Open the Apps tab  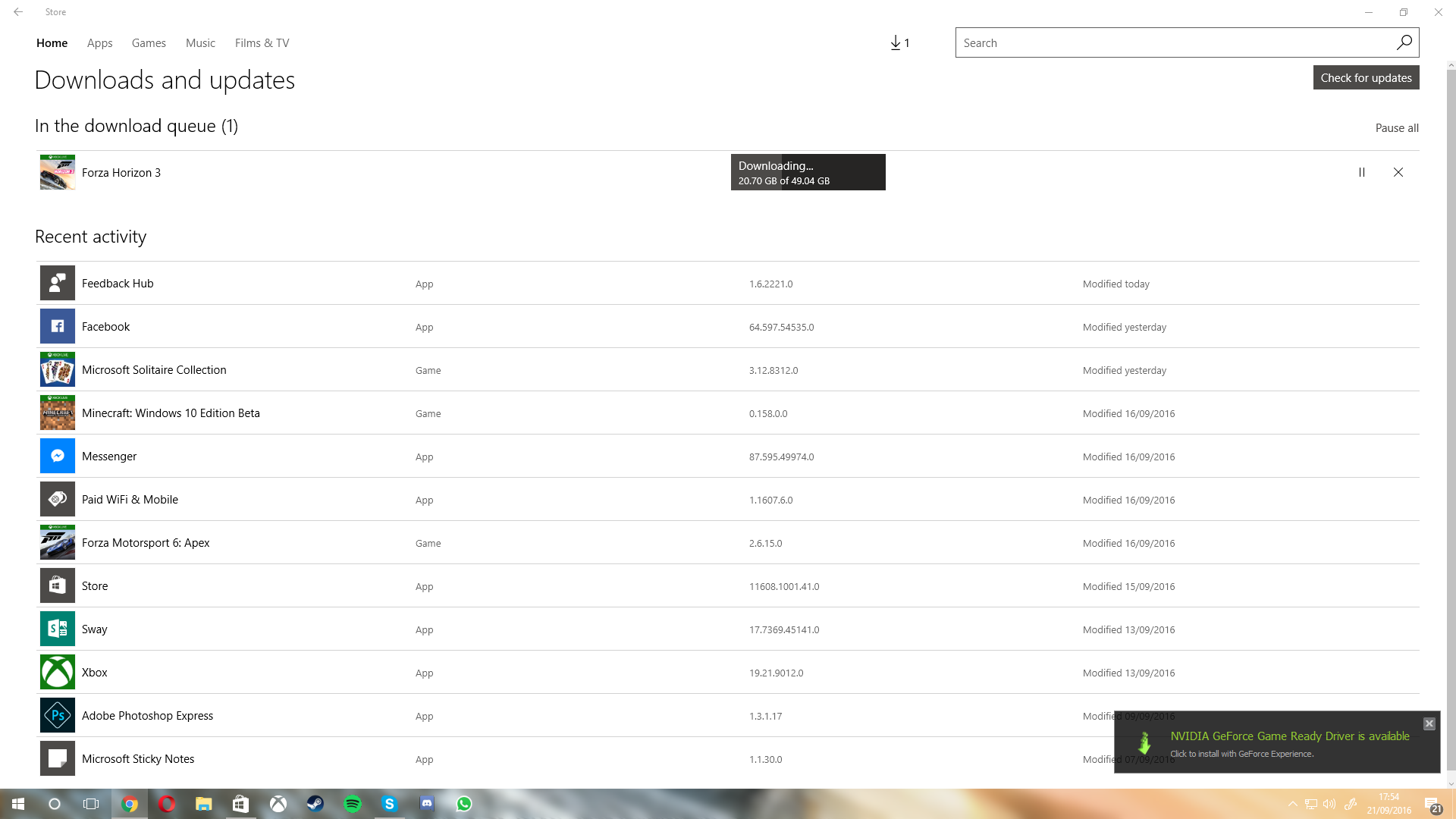pyautogui.click(x=99, y=43)
